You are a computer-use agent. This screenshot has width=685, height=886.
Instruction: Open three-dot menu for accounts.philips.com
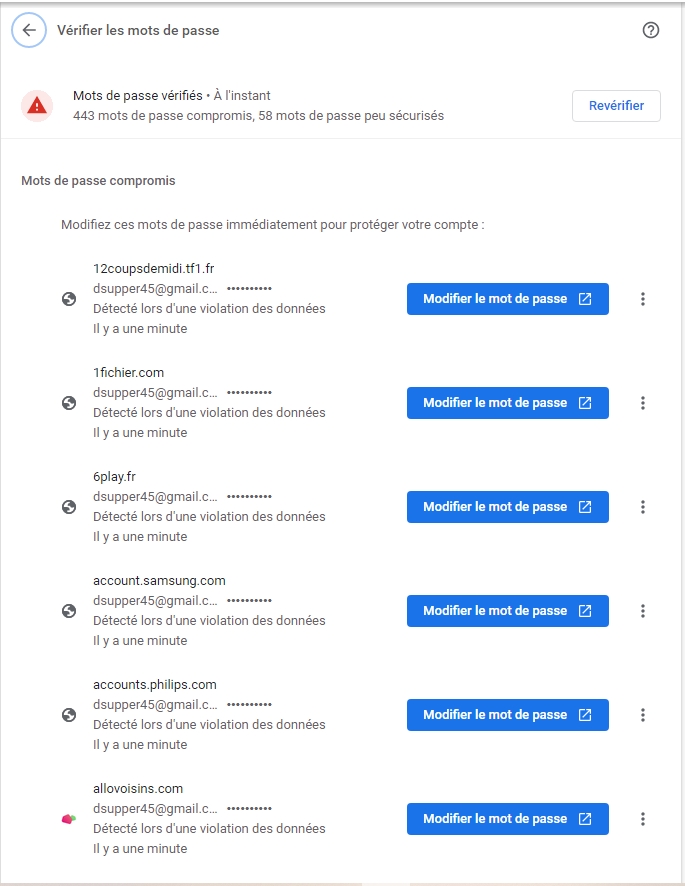point(643,715)
